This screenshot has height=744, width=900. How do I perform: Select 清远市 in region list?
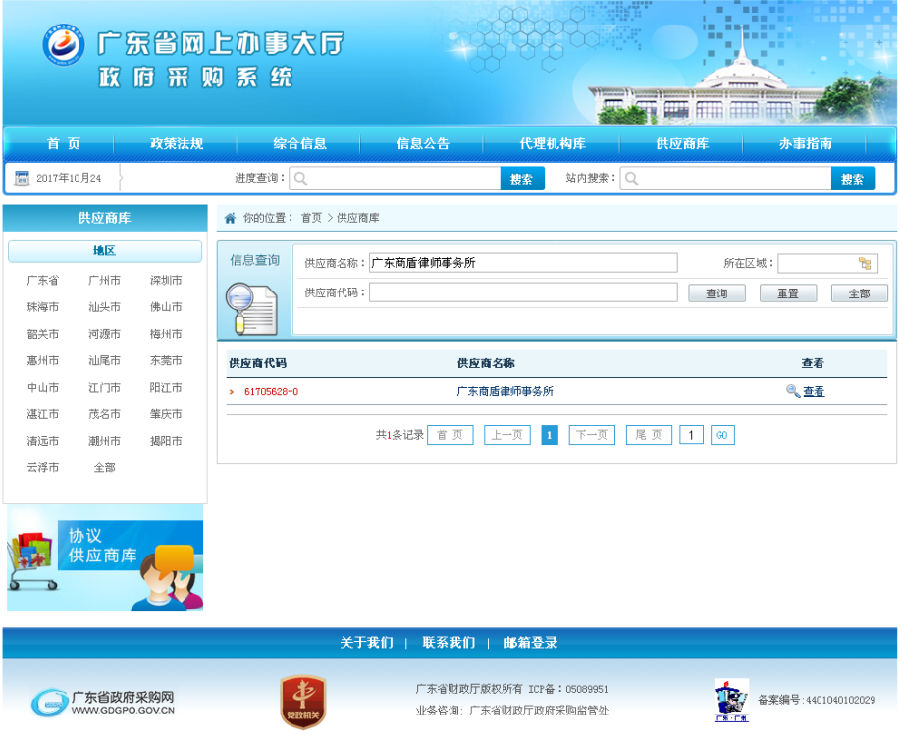(x=42, y=441)
